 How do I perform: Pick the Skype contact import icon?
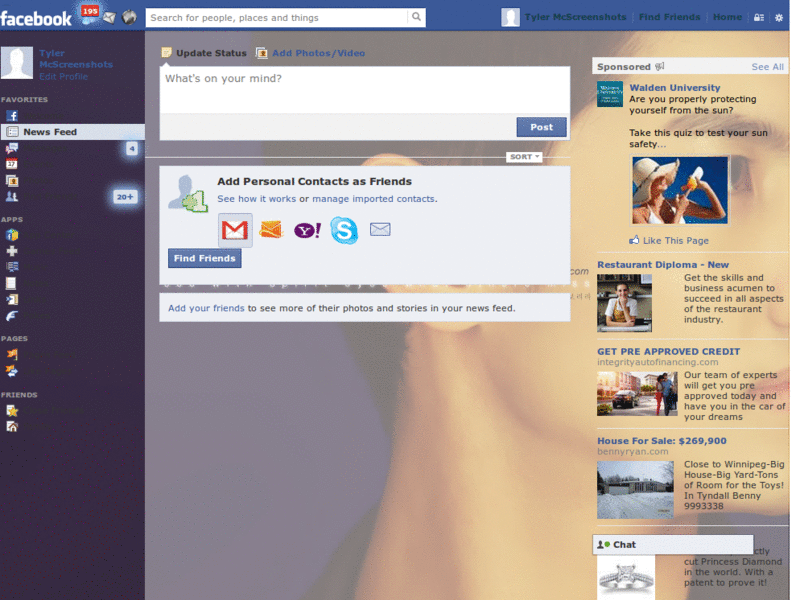click(x=344, y=231)
